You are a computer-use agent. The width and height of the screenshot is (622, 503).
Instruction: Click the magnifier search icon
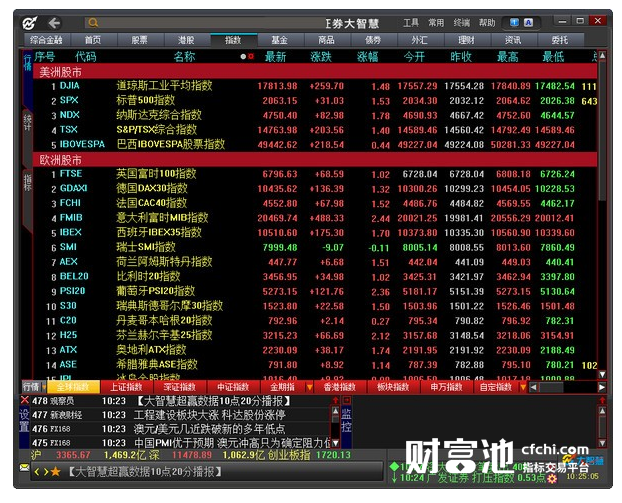[x=93, y=23]
